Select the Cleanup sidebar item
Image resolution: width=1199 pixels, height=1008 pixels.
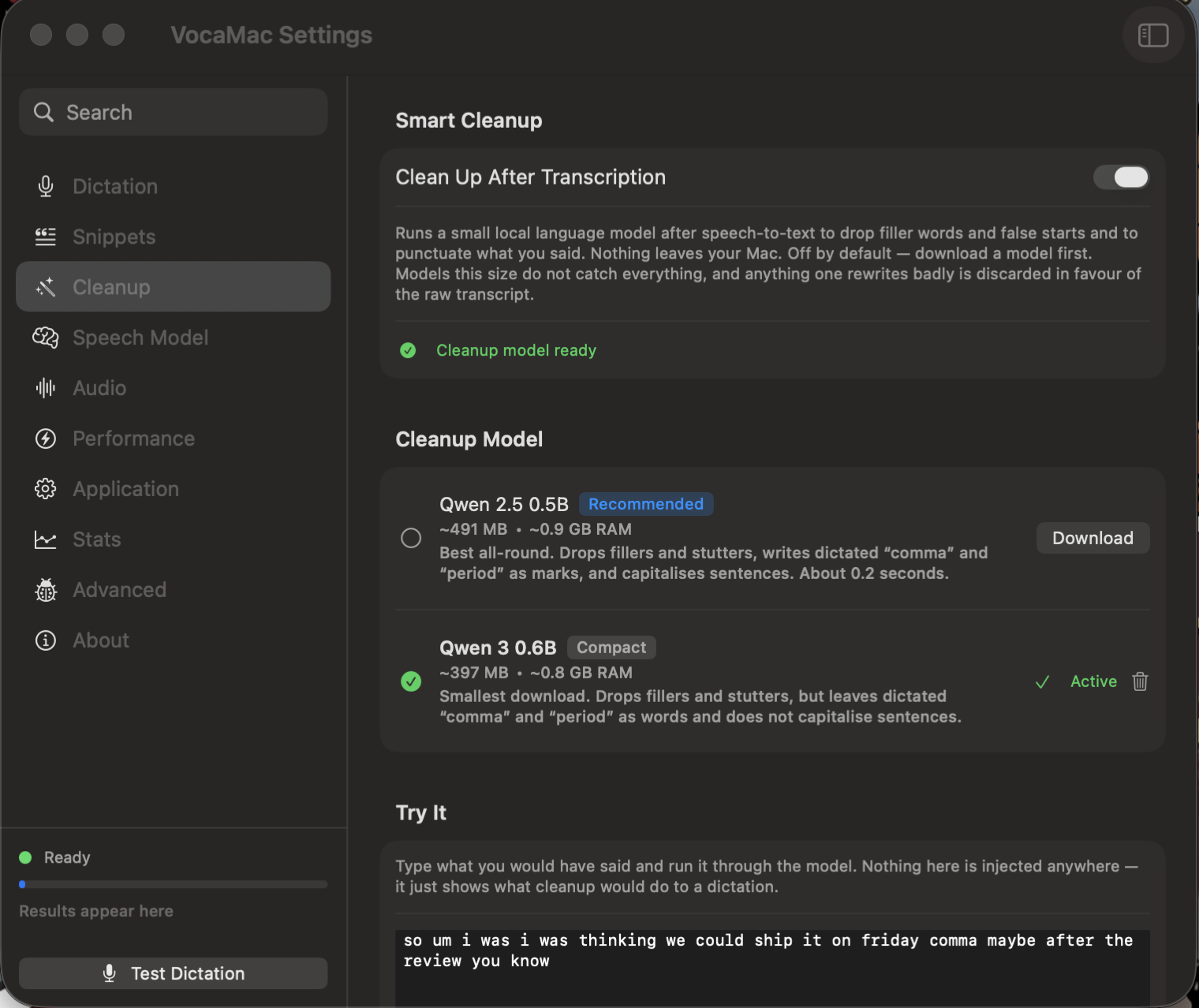pyautogui.click(x=174, y=286)
